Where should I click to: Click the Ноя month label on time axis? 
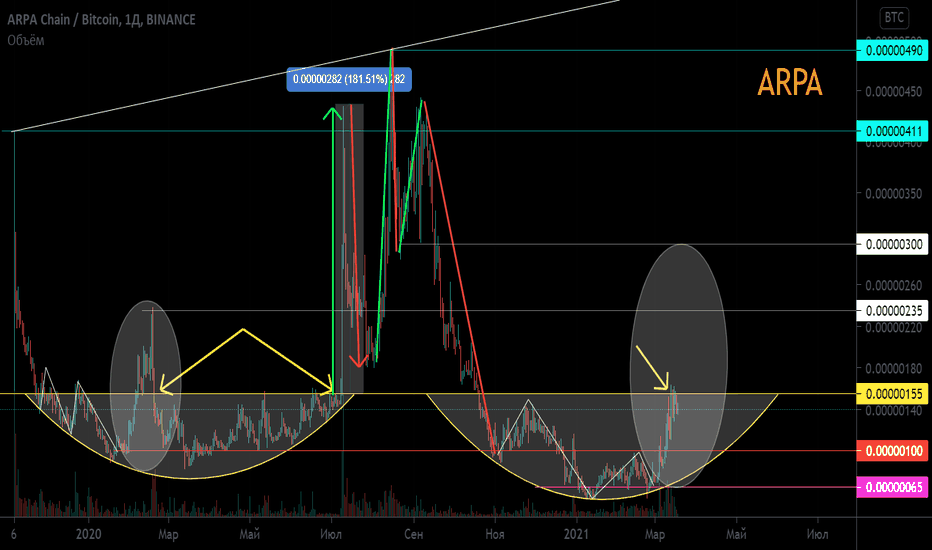495,534
